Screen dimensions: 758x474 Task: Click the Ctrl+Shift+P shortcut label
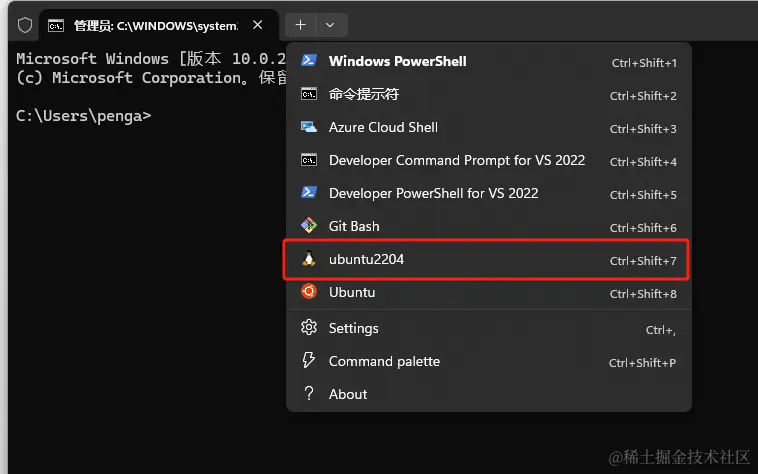[642, 363]
